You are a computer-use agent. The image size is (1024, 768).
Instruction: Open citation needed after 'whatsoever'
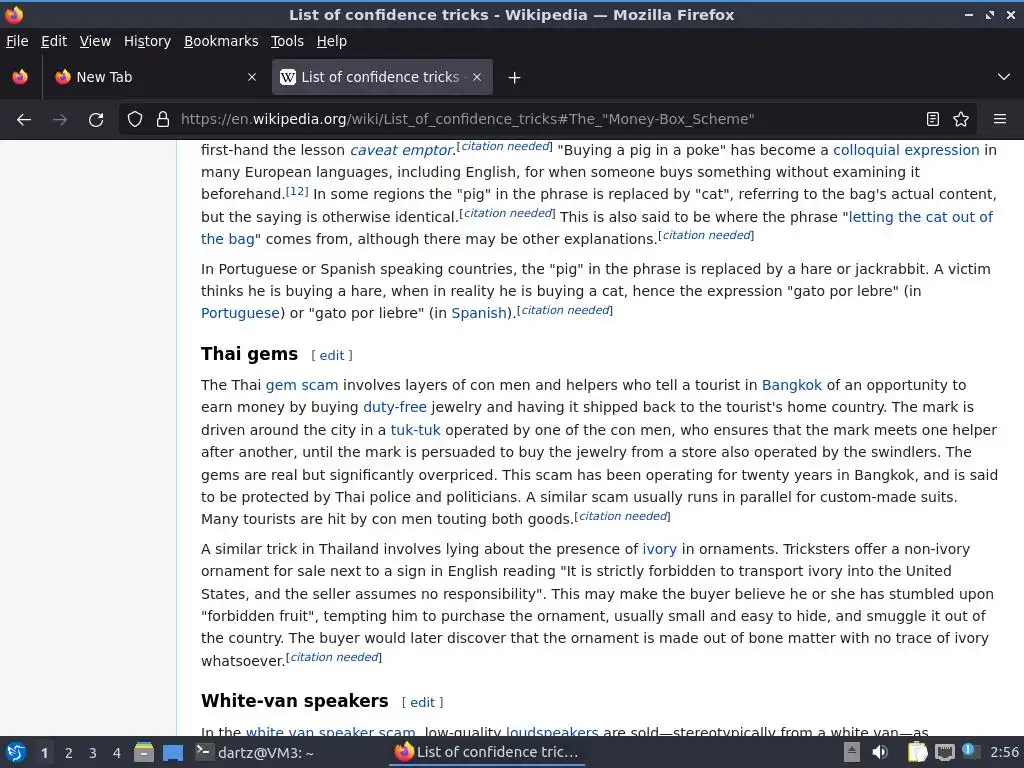tap(334, 657)
